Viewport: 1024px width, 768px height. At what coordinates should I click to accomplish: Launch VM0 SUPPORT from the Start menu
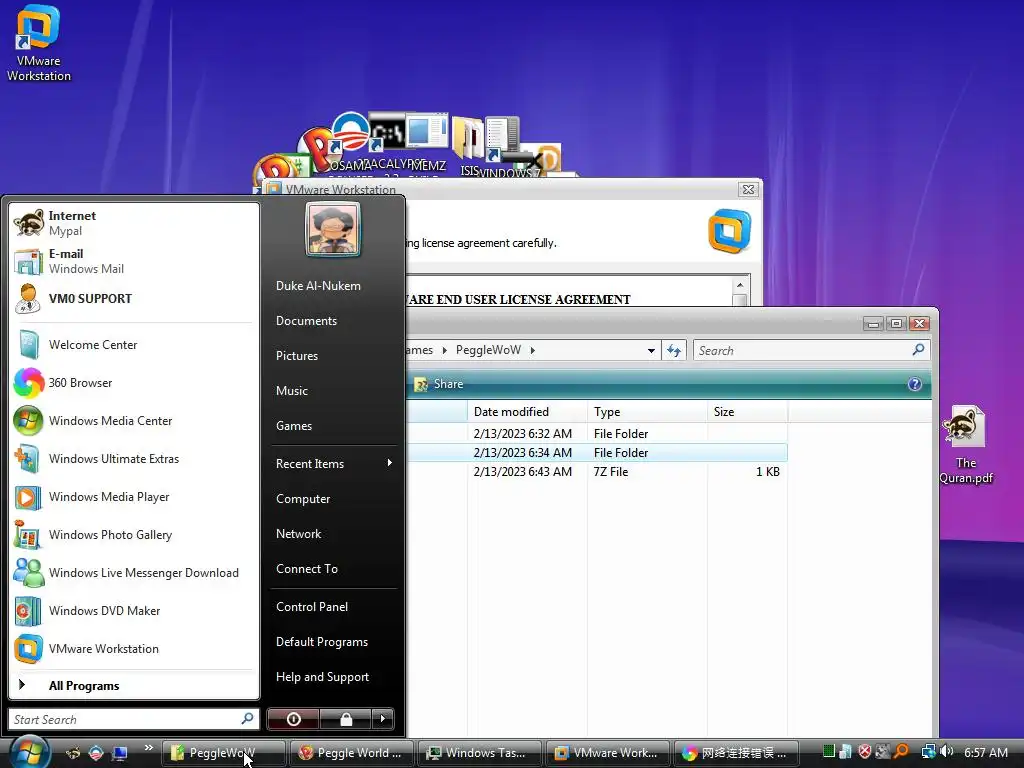coord(134,299)
